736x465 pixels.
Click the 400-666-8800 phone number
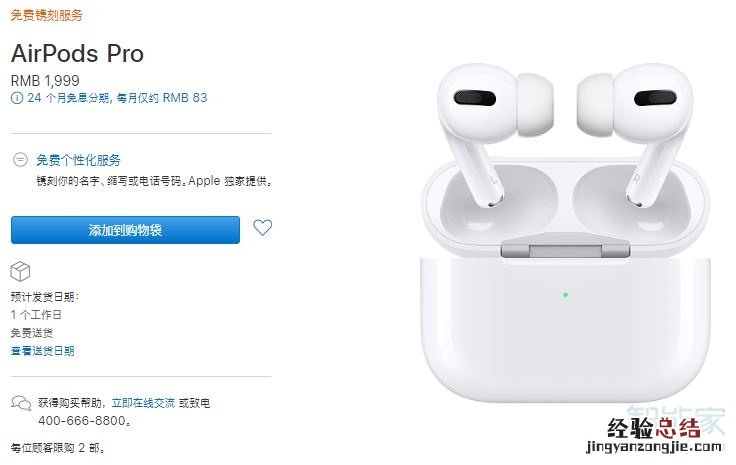pos(82,420)
